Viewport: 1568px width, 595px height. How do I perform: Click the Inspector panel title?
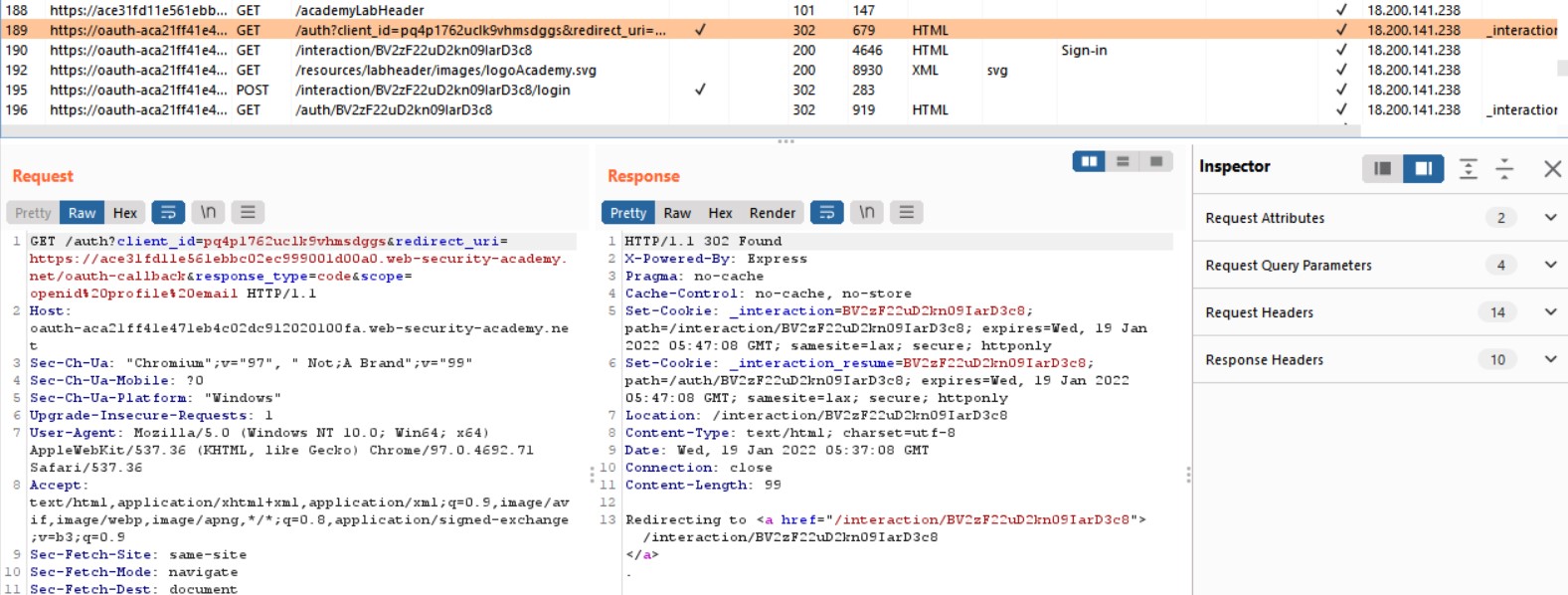(1235, 166)
